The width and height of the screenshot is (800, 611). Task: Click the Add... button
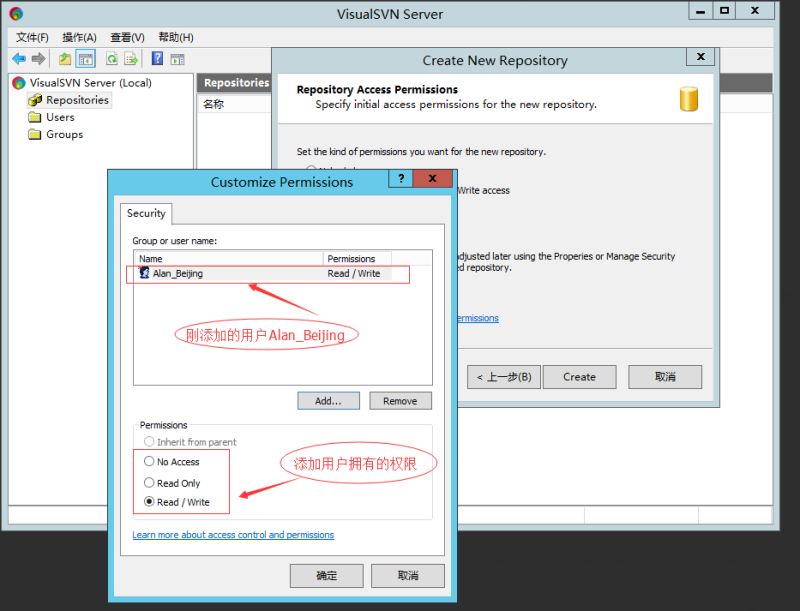pos(329,401)
